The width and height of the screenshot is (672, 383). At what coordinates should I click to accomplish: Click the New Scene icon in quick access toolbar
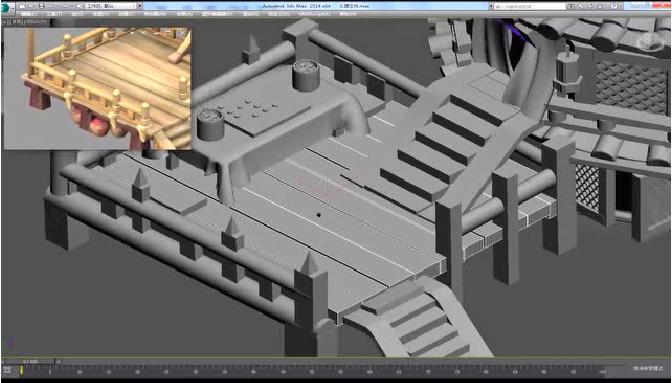tap(22, 6)
